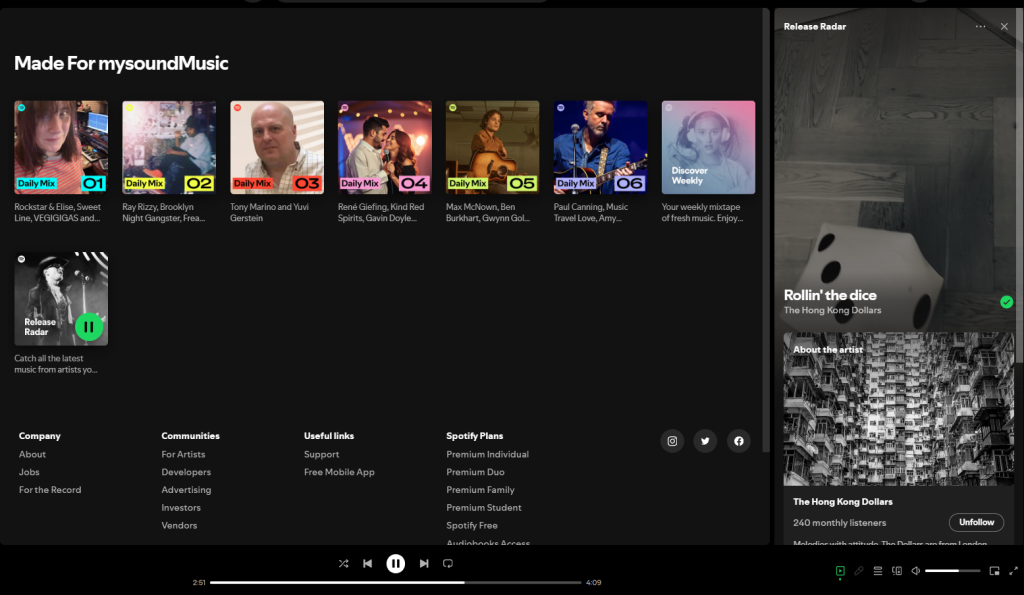
Task: Click 'Ray Rizzy, Brooklyn Night Gangster' description
Action: click(163, 212)
